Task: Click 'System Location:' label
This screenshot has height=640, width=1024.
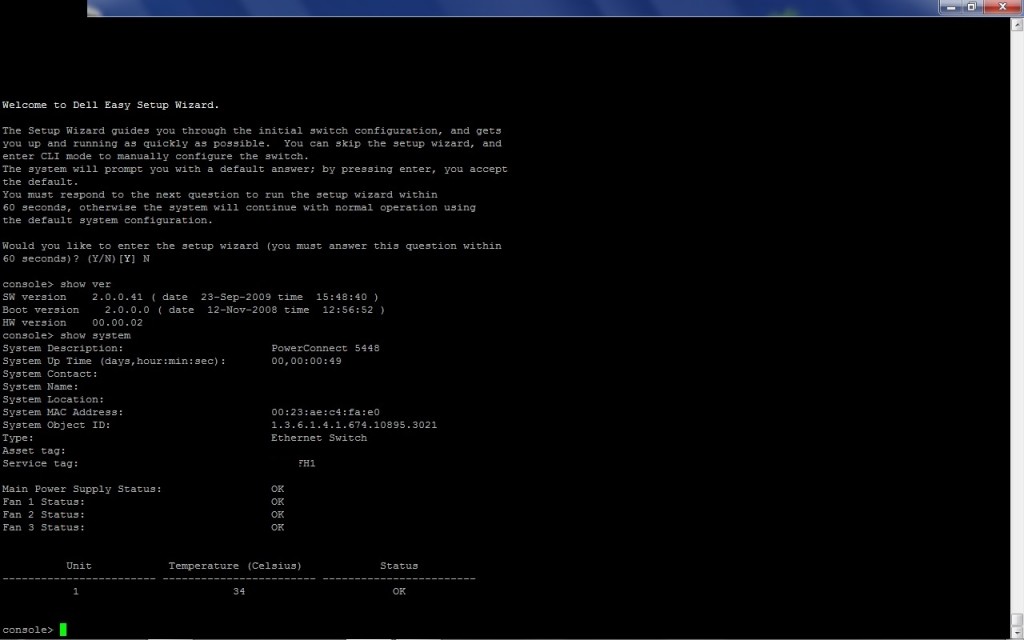Action: click(53, 400)
